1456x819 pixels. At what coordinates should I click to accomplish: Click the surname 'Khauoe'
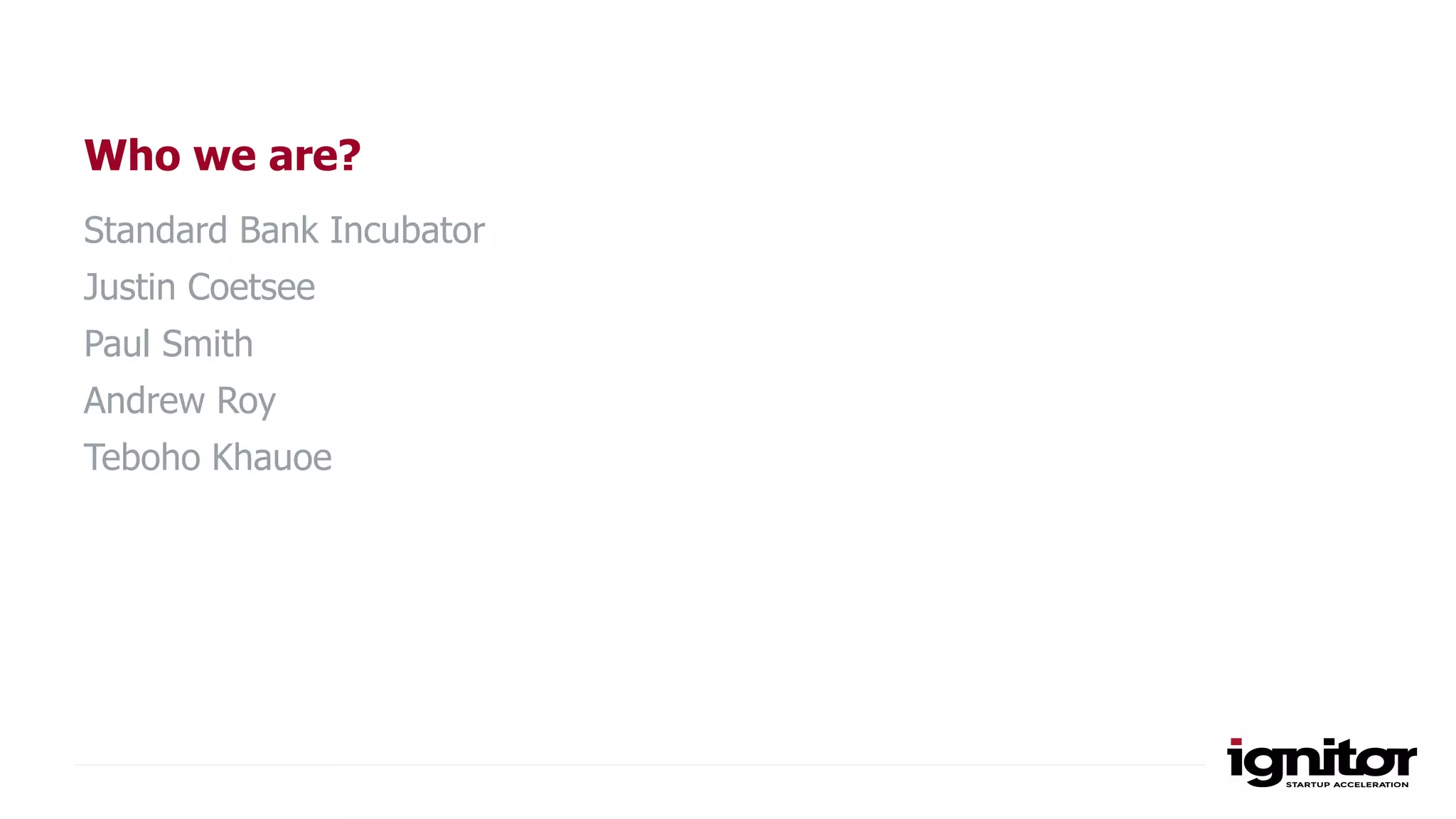272,457
